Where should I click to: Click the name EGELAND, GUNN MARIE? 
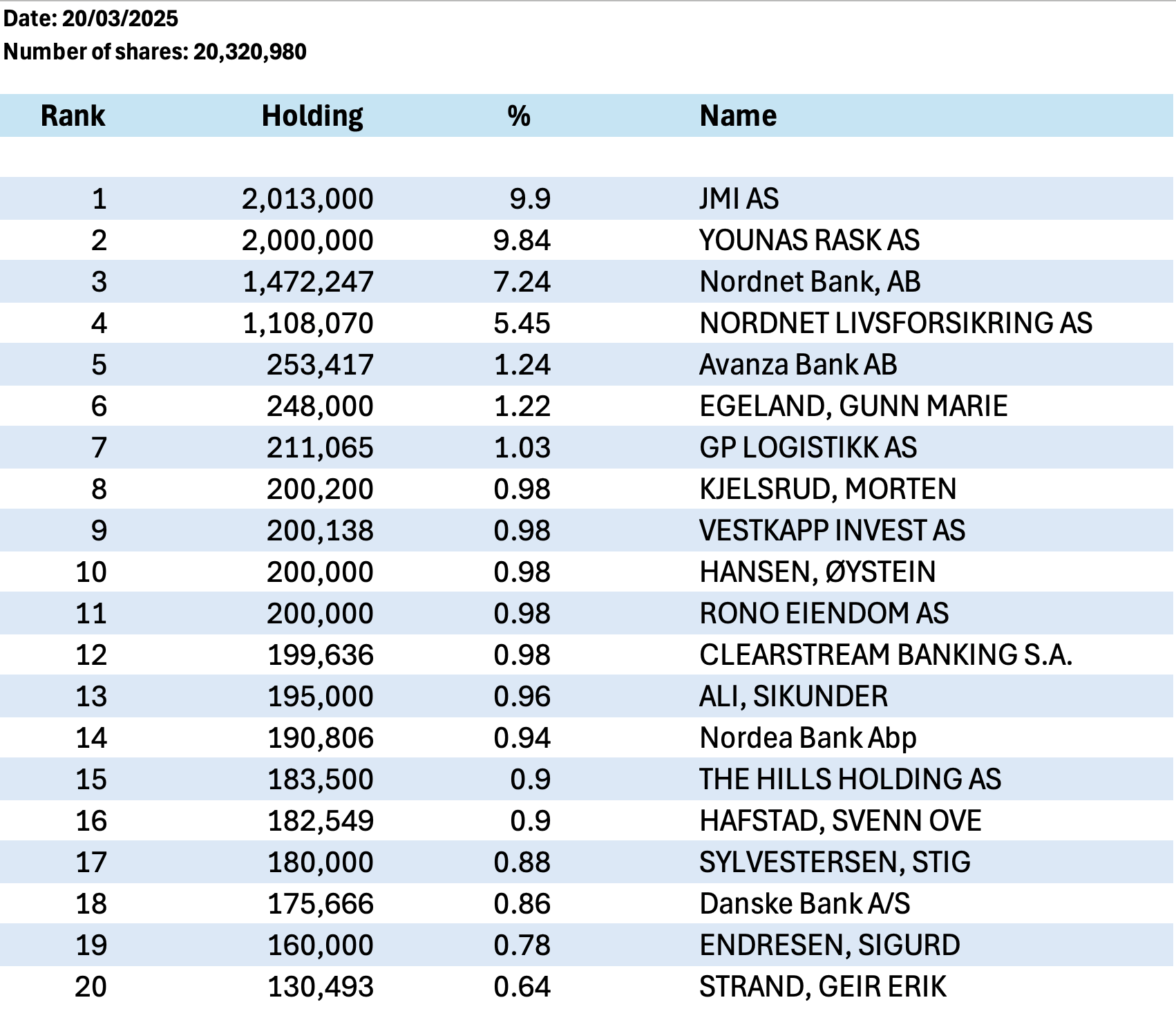click(853, 406)
